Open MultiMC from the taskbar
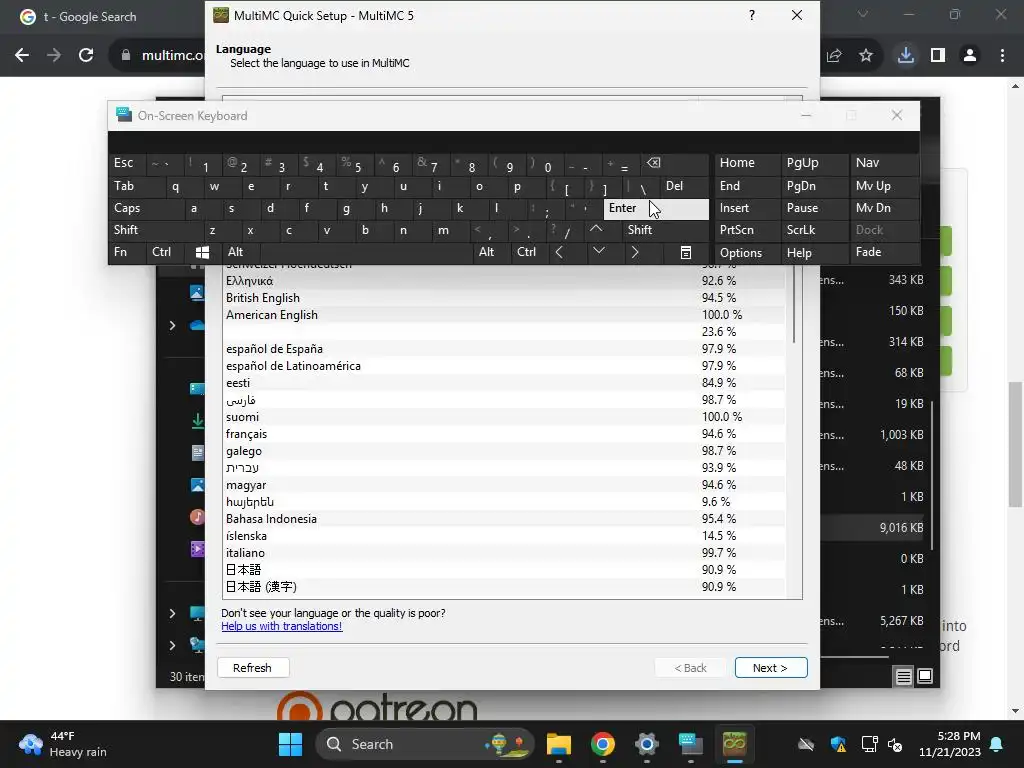The width and height of the screenshot is (1024, 768). [735, 744]
